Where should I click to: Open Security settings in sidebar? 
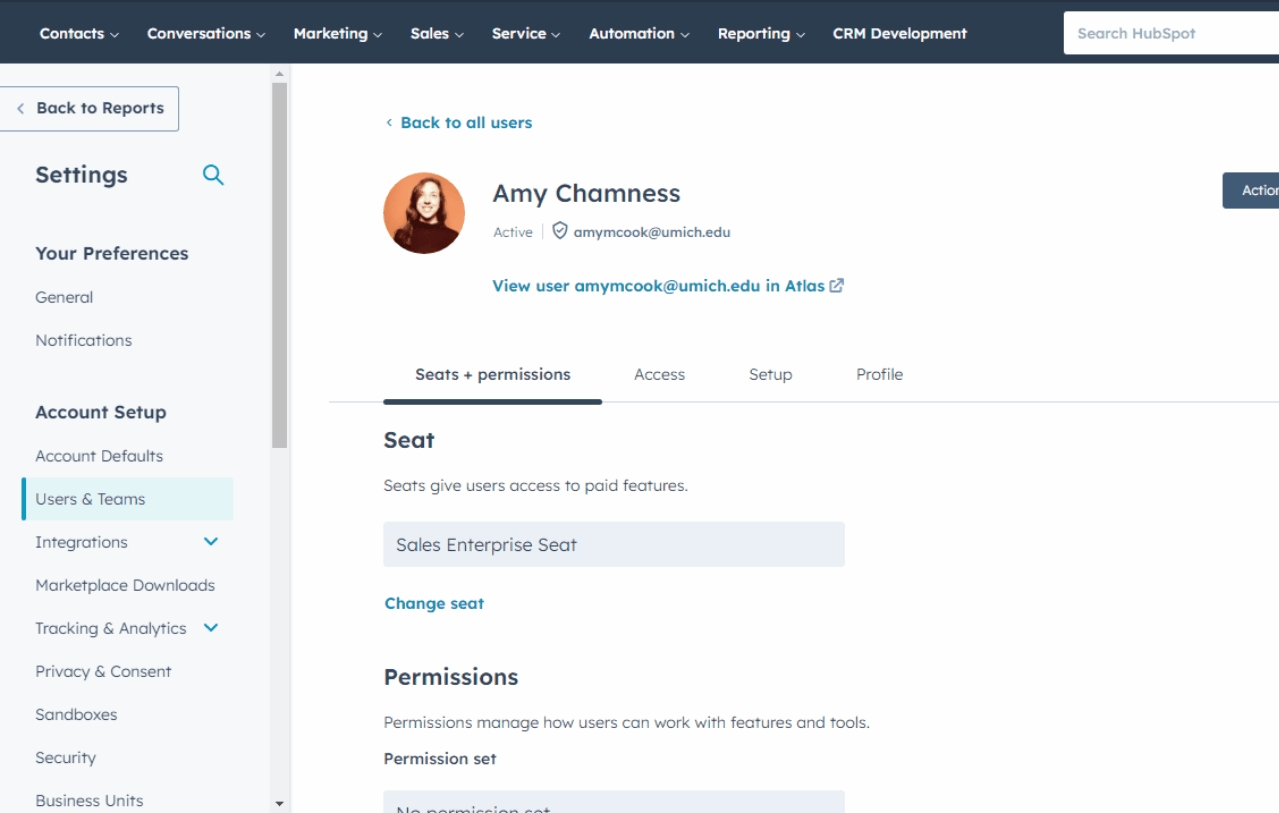[66, 757]
